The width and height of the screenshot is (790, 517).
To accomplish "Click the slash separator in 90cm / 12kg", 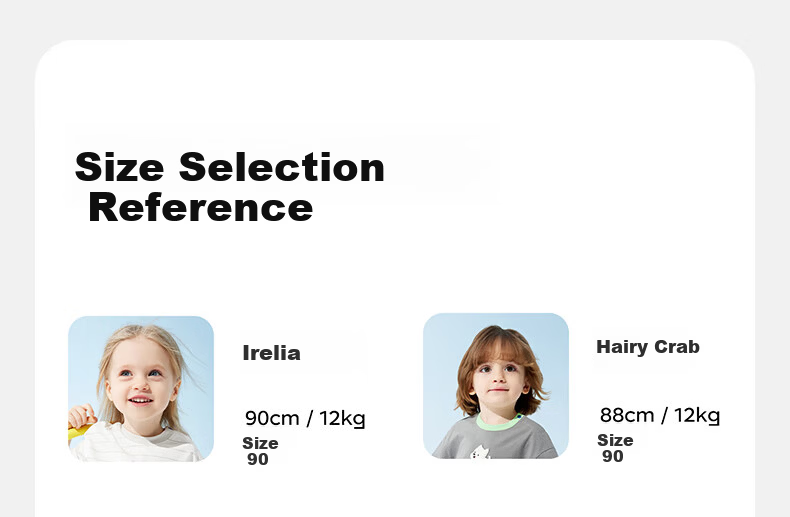I will [309, 418].
